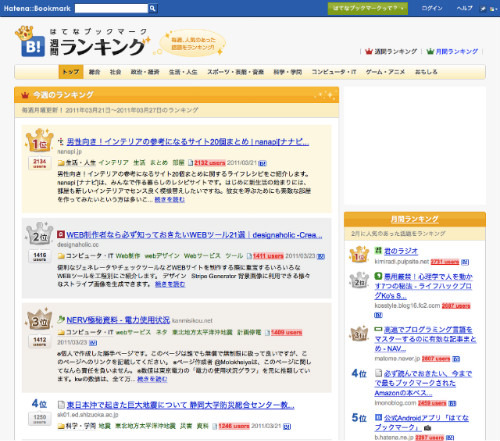Open the Webサービス tag in second entry
This screenshot has height=441, width=500.
pyautogui.click(x=202, y=256)
